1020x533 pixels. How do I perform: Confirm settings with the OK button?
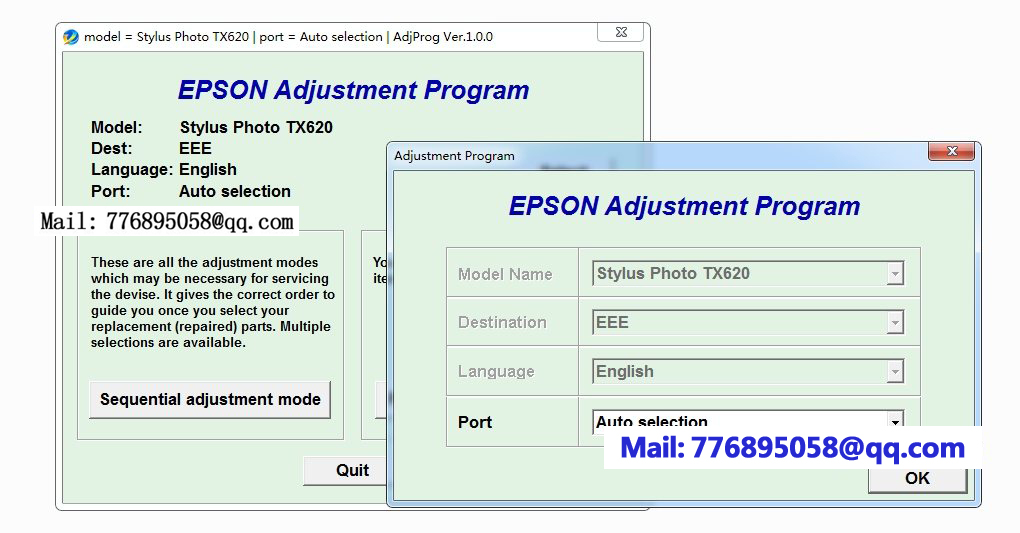[917, 479]
